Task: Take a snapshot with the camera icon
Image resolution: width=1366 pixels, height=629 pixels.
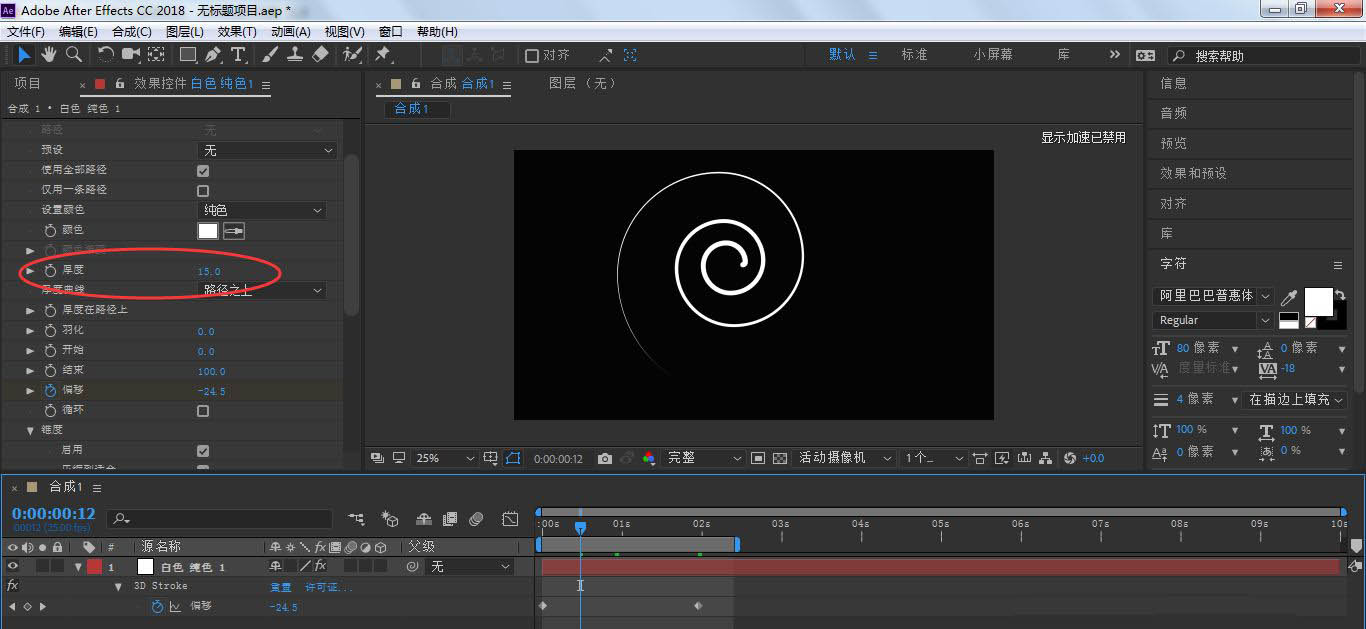Action: pyautogui.click(x=605, y=458)
